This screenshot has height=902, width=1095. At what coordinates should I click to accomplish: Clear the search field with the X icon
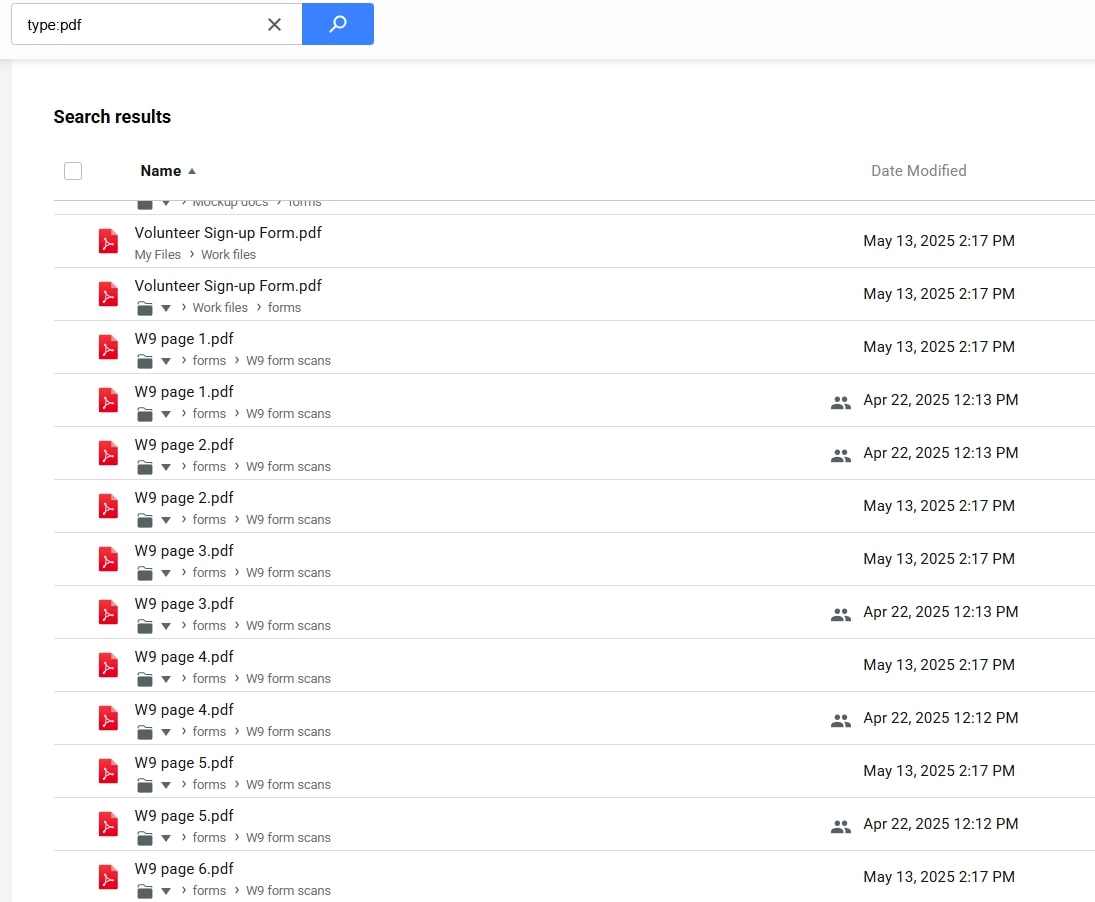tap(274, 24)
